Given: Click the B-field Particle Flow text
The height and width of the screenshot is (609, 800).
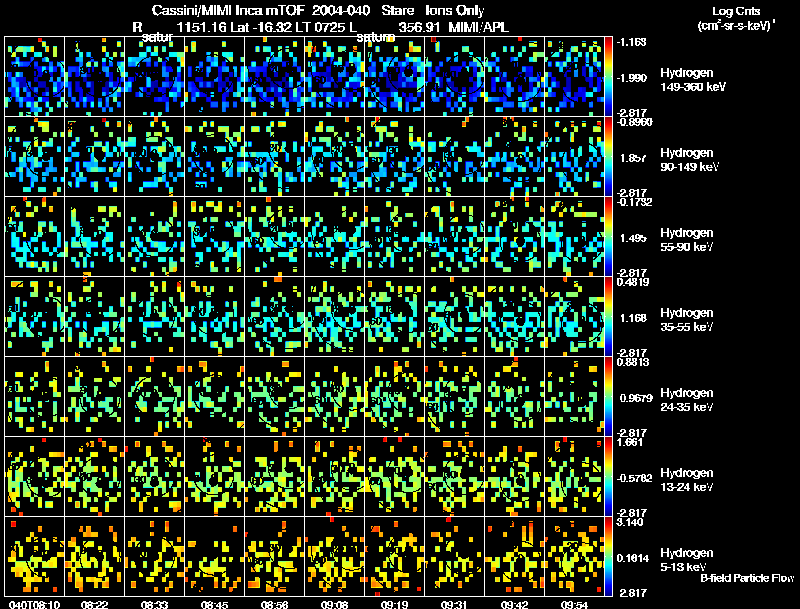Looking at the screenshot, I should click(x=747, y=578).
